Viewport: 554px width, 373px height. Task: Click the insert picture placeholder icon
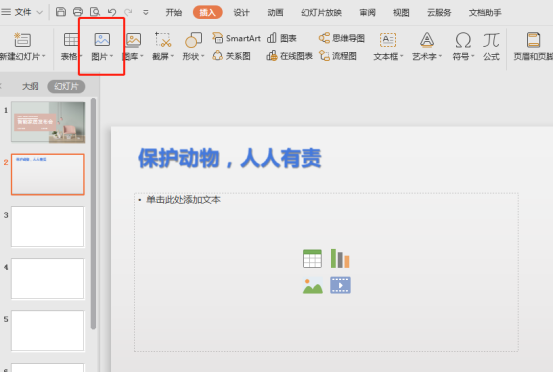click(x=313, y=285)
